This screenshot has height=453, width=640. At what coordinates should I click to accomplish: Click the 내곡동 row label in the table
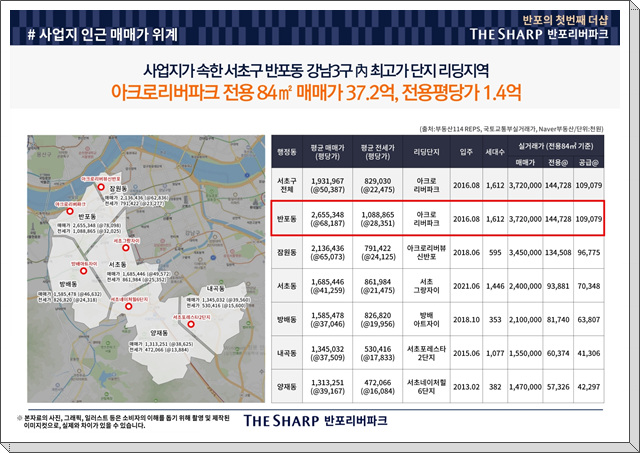(287, 353)
